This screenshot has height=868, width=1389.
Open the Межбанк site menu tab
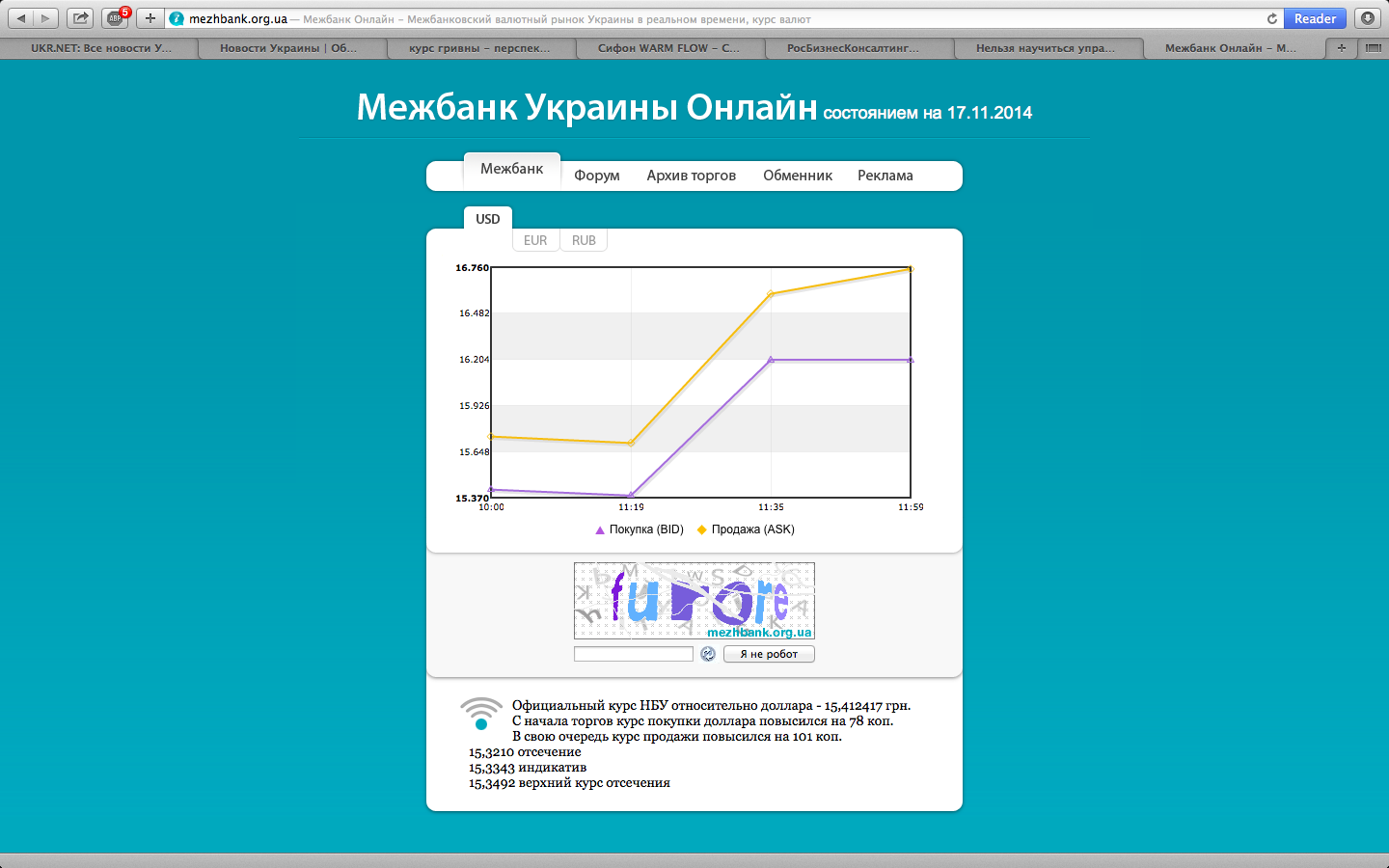[x=512, y=169]
